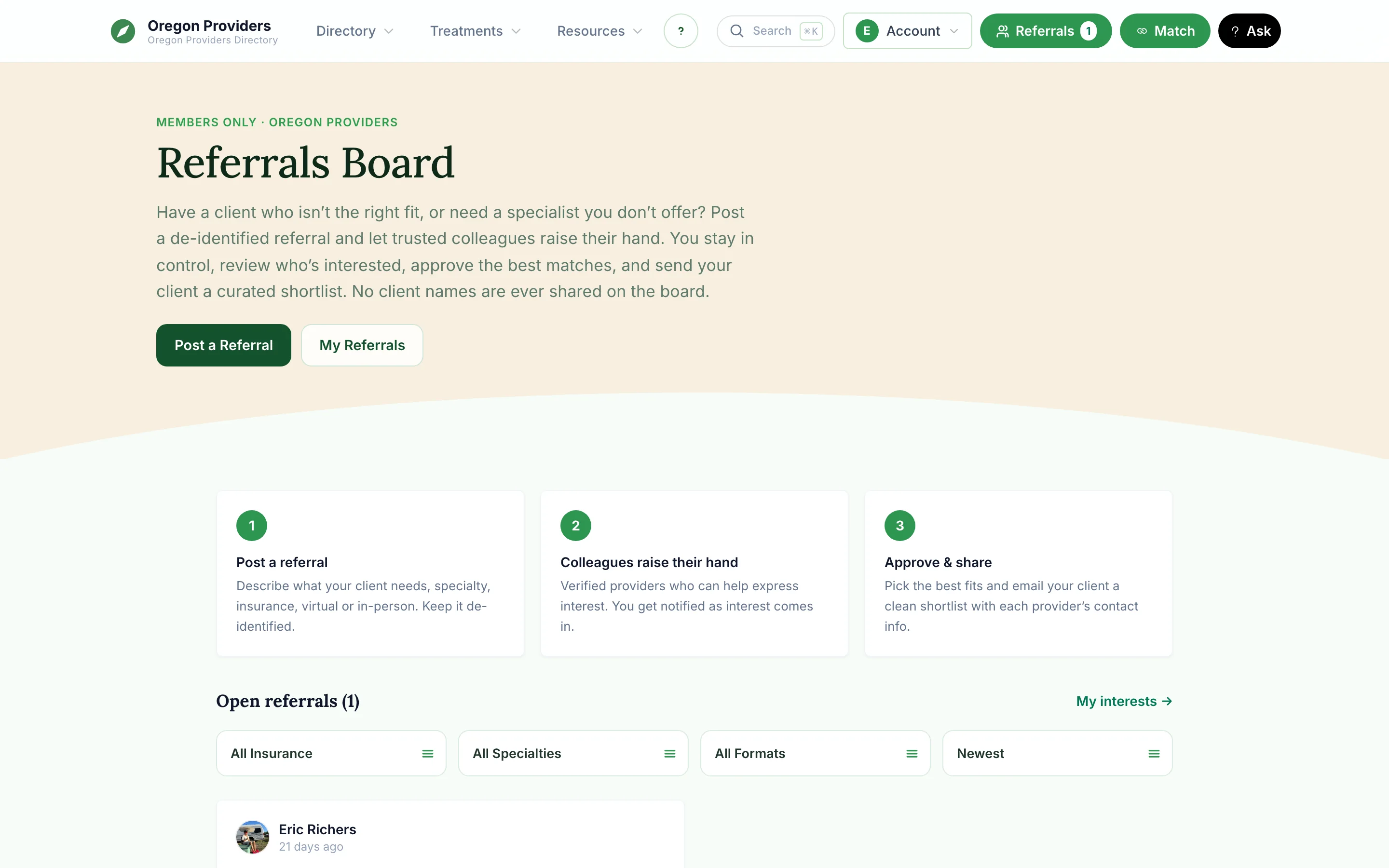Click Eric Richers profile photo
Screen dimensions: 1389x868
click(x=253, y=837)
